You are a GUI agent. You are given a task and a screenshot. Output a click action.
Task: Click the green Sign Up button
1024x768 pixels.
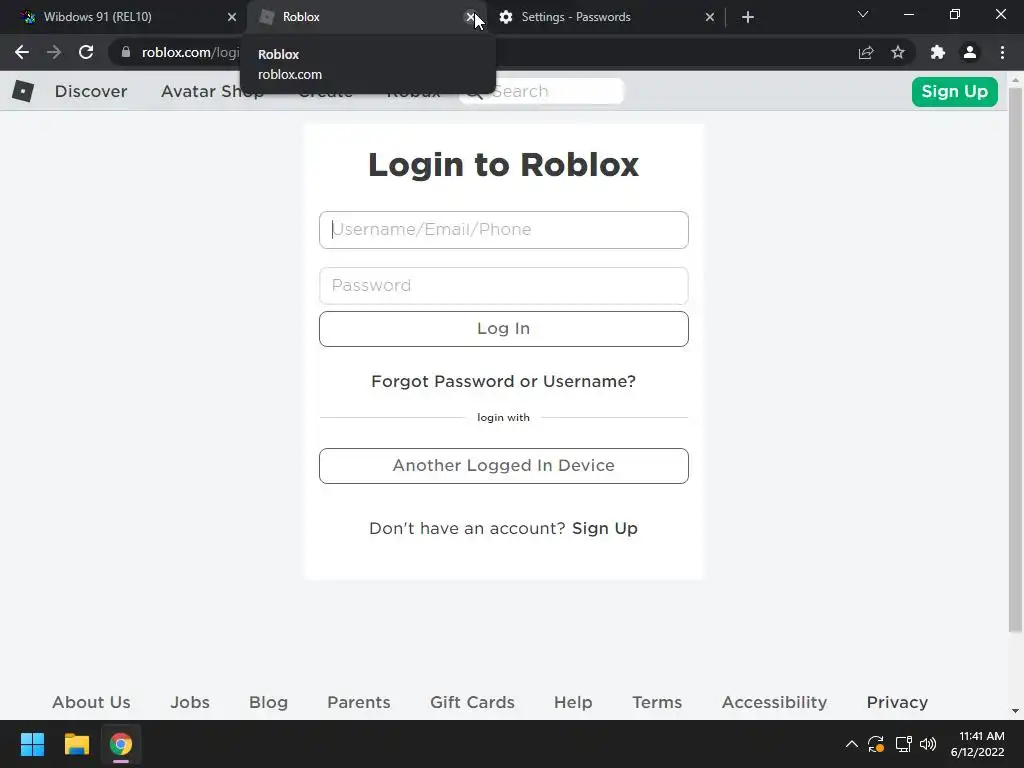(x=954, y=91)
